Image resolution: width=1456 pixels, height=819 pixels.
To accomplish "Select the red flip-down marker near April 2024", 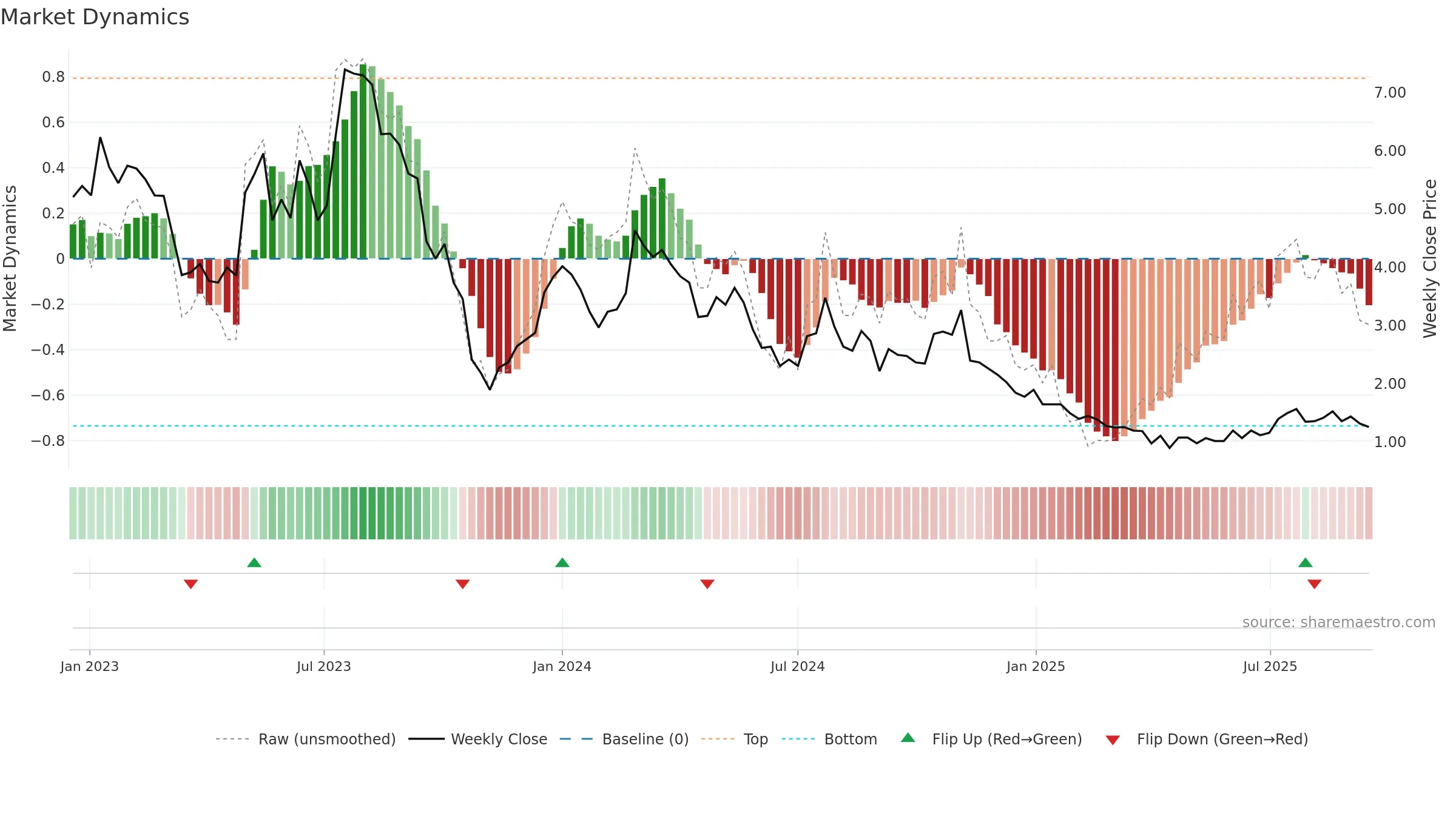I will pyautogui.click(x=707, y=584).
